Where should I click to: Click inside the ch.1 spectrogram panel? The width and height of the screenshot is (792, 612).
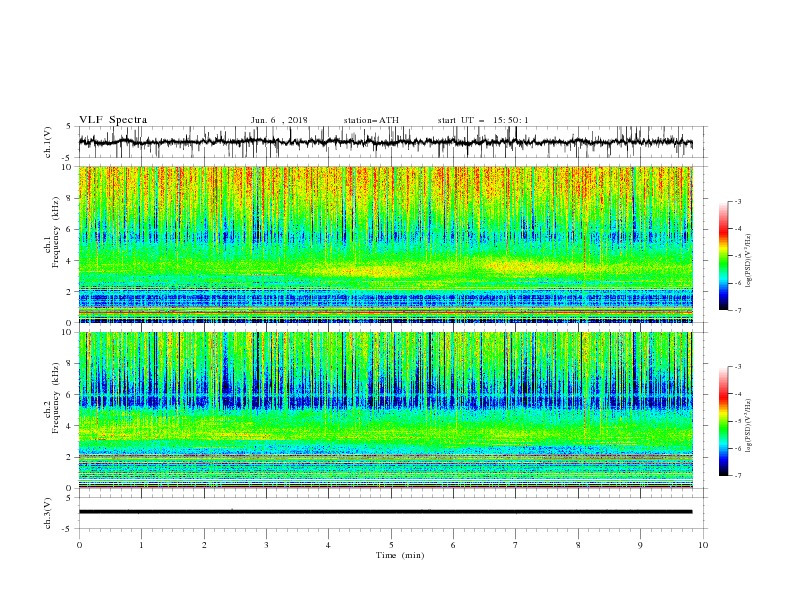(x=385, y=244)
